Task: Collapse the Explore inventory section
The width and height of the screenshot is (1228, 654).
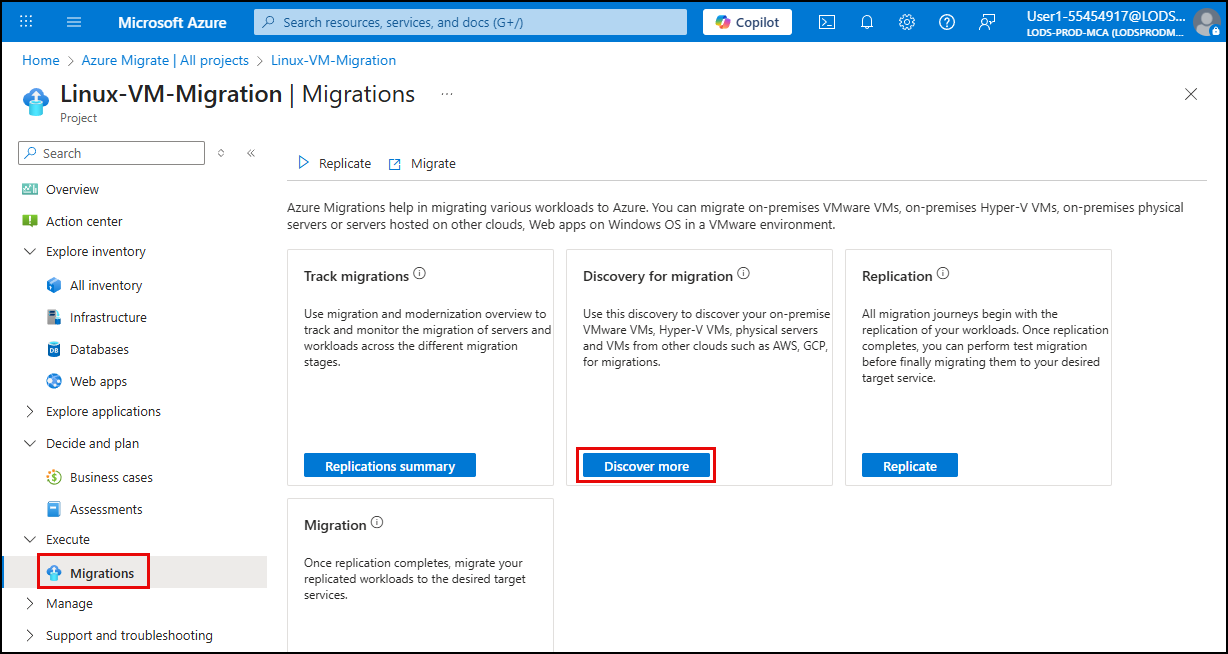Action: 28,251
